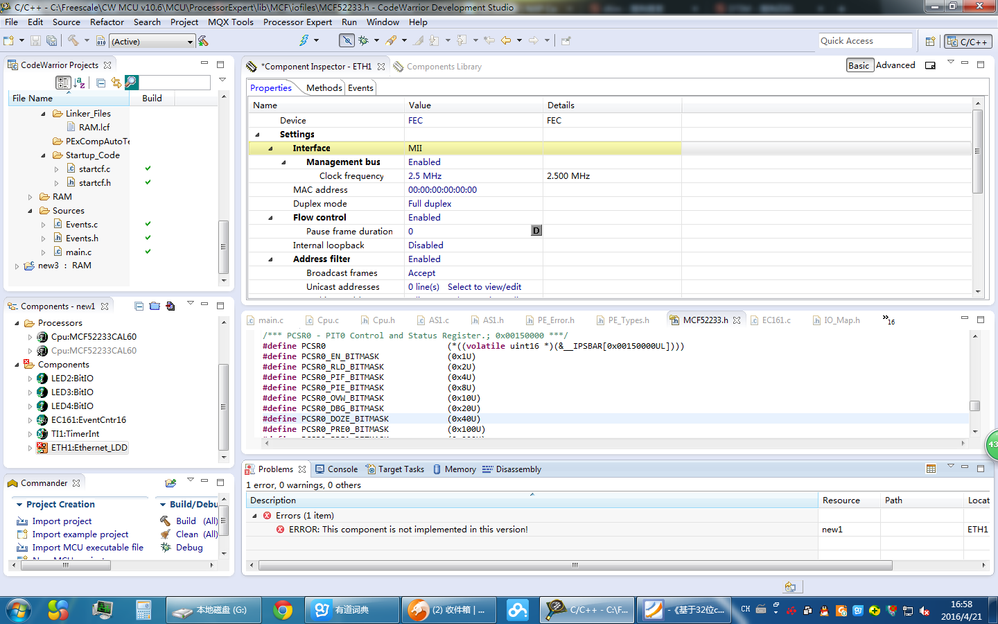998x624 pixels.
Task: Switch inspector to Basic view
Action: click(859, 65)
